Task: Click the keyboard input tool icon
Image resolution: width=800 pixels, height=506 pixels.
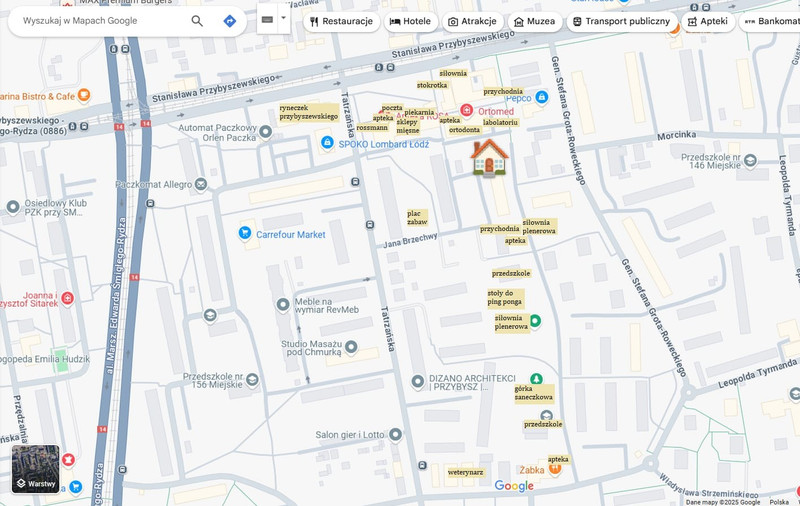Action: (267, 19)
